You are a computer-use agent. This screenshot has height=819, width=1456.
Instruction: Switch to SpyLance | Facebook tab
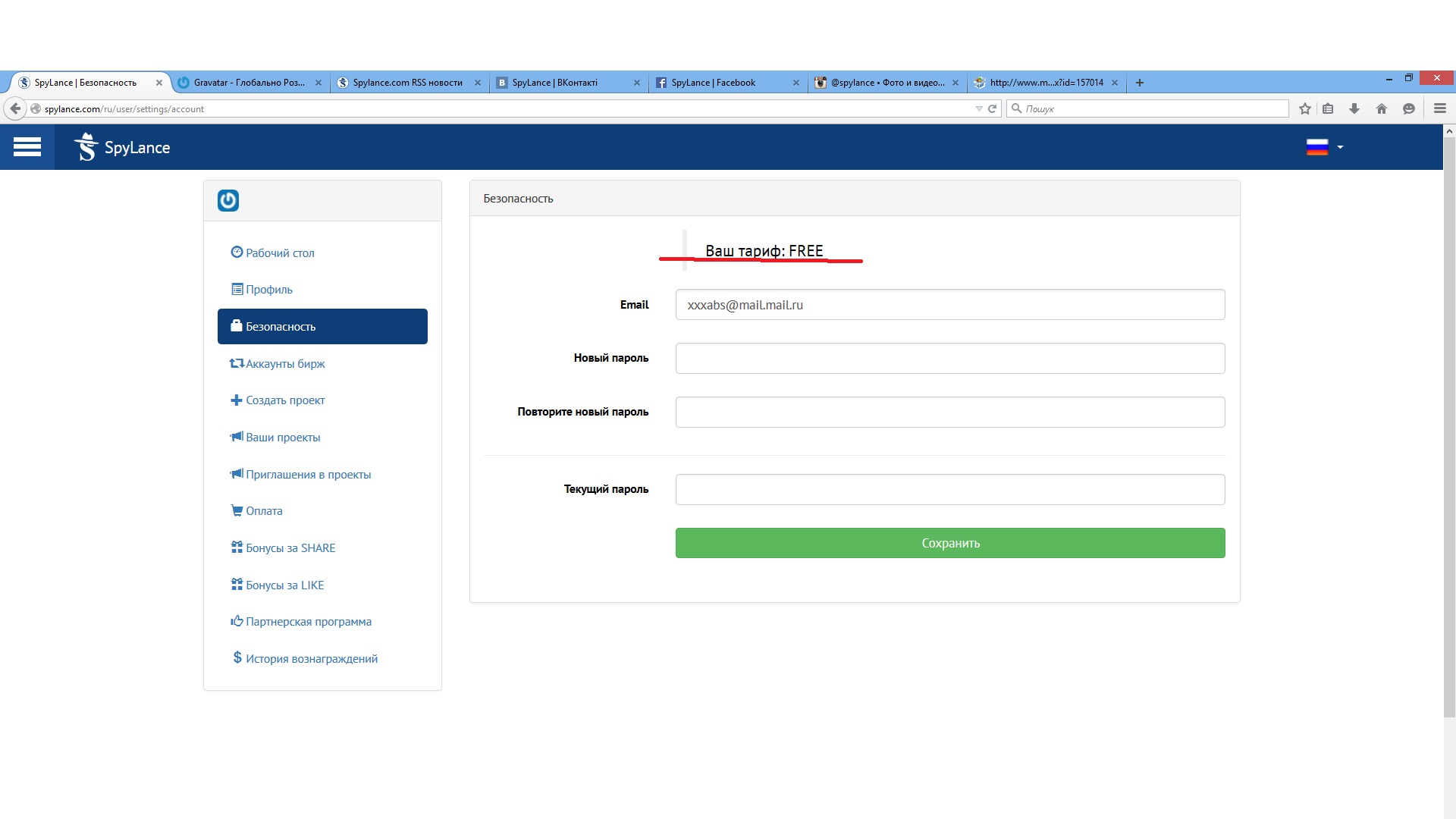[x=713, y=83]
